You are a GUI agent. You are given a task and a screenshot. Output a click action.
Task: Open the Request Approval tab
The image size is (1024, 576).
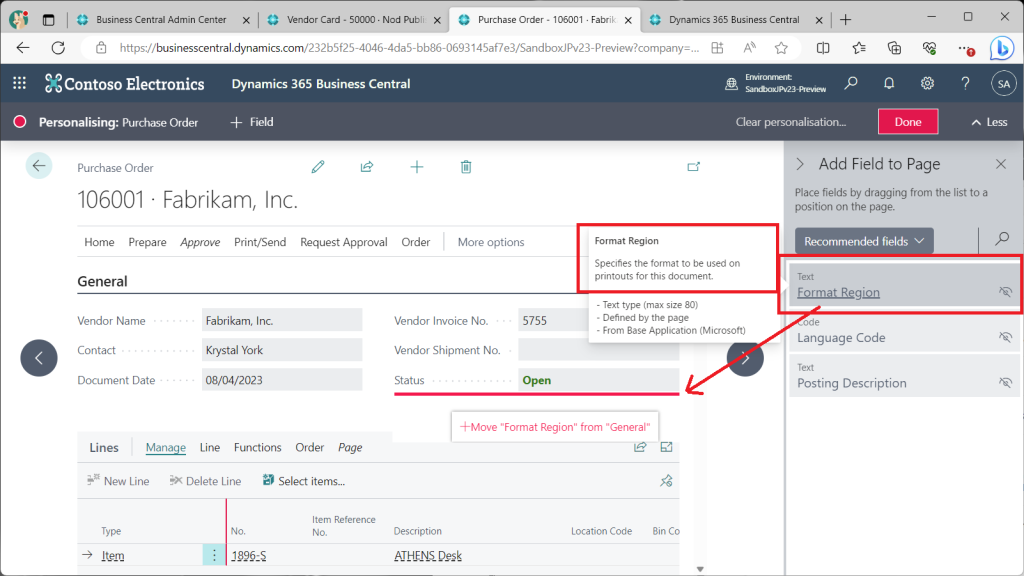344,242
